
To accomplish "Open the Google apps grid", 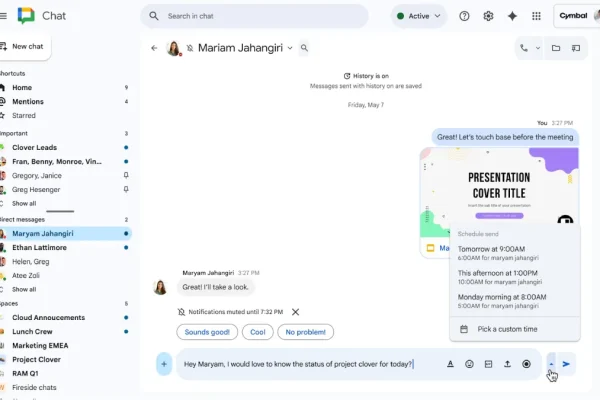I will 537,16.
